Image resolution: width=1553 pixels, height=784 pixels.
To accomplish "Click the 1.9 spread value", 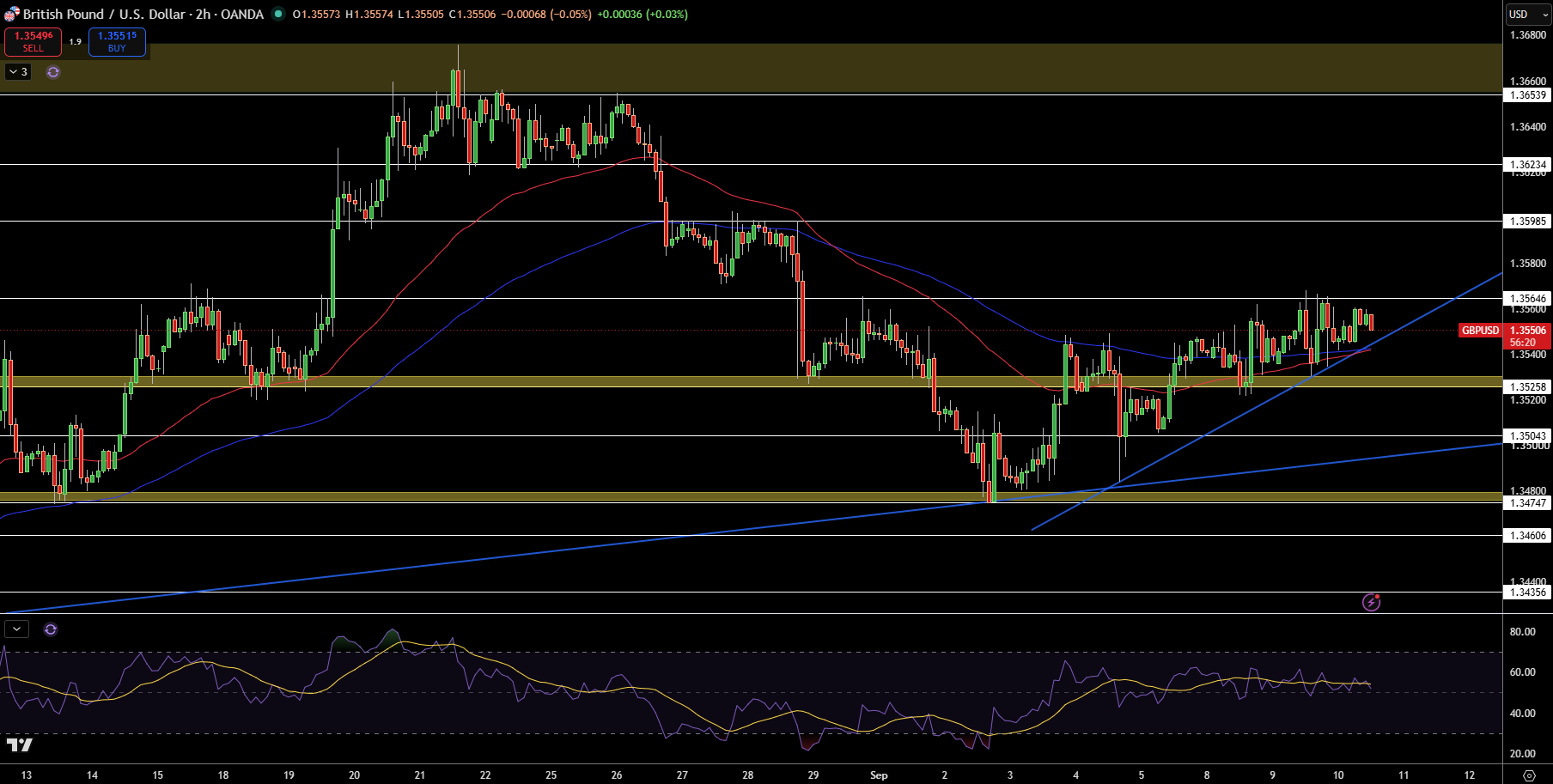I will (x=76, y=41).
